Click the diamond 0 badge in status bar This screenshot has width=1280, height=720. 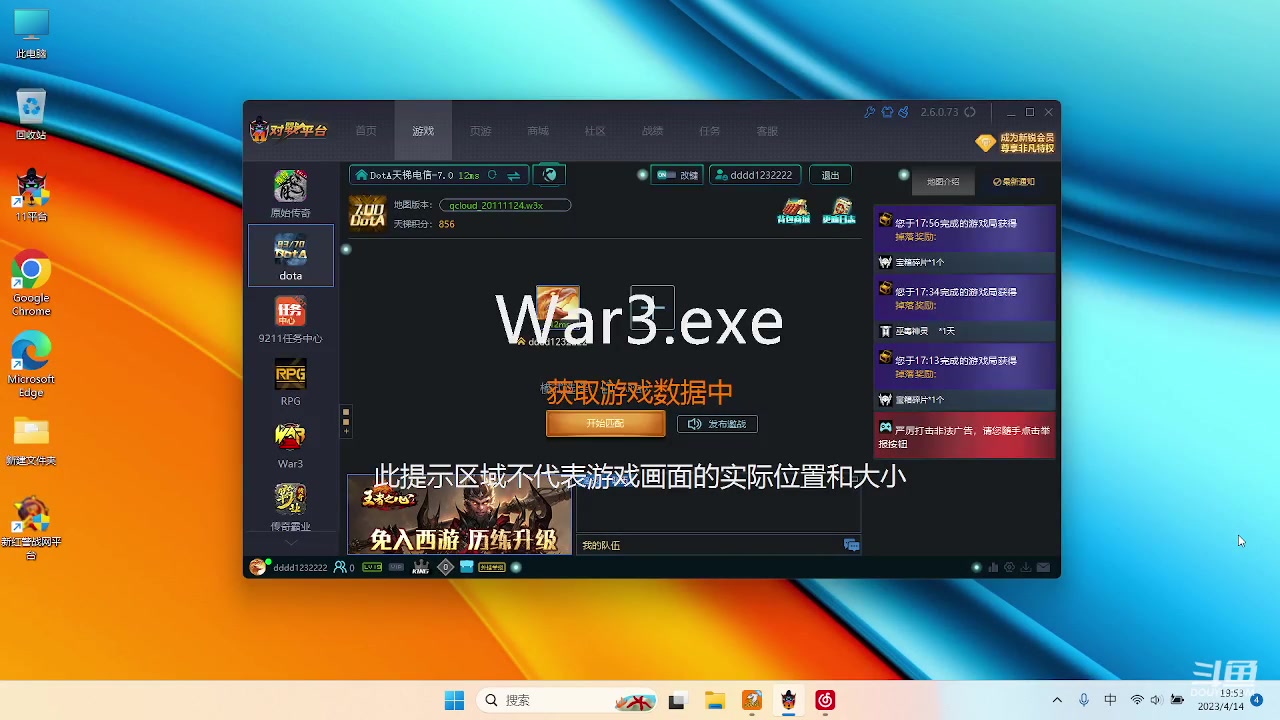(x=446, y=567)
